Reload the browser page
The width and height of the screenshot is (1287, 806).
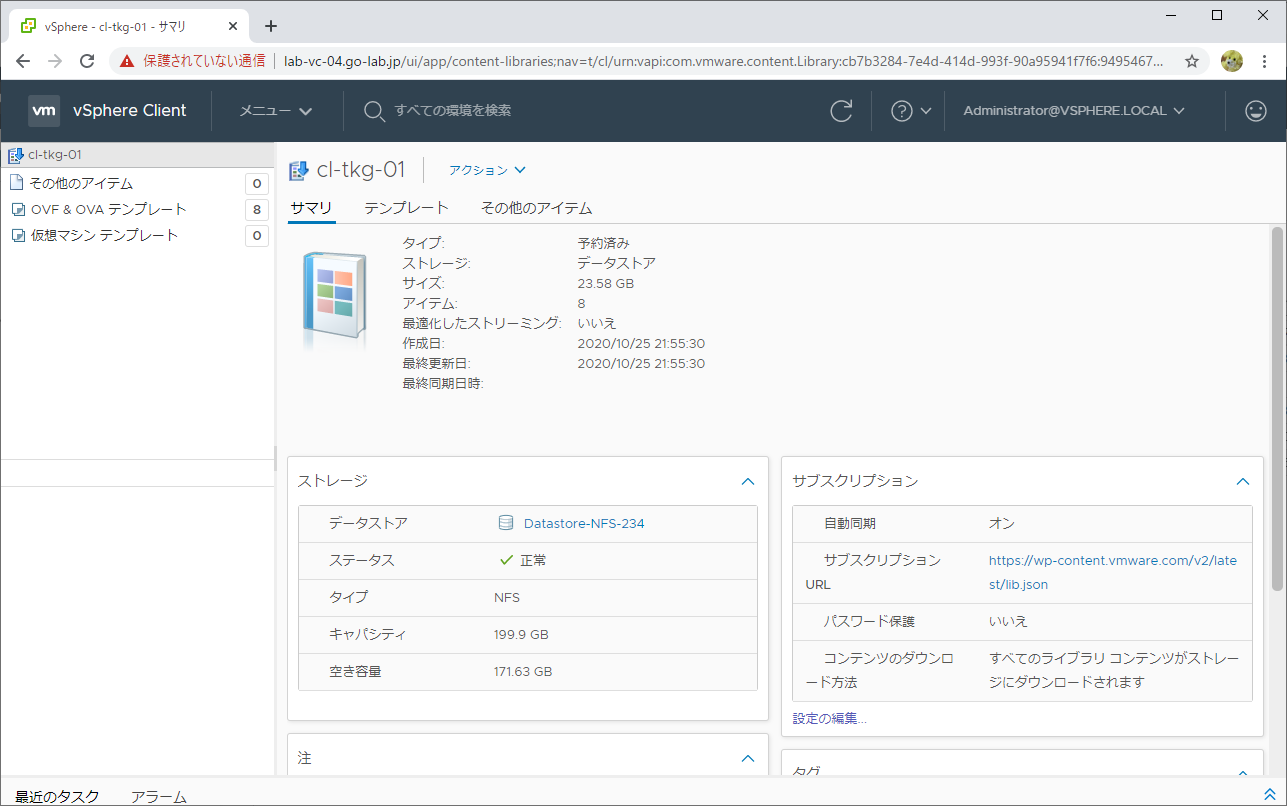click(x=88, y=61)
